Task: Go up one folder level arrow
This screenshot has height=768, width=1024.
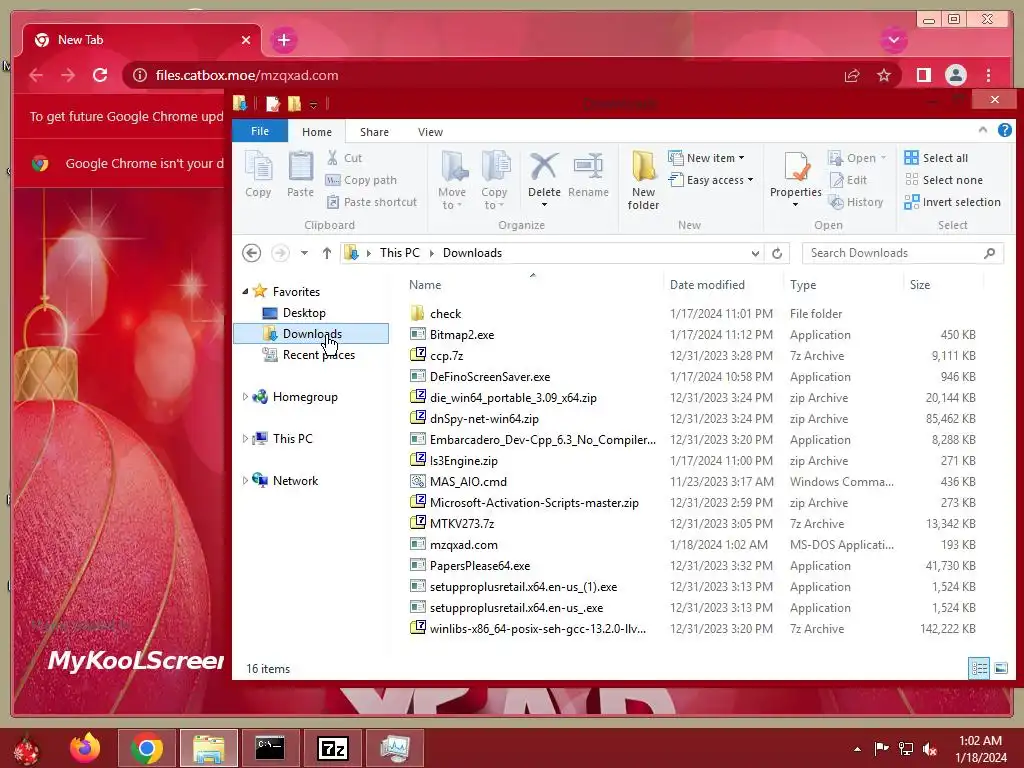Action: 327,253
